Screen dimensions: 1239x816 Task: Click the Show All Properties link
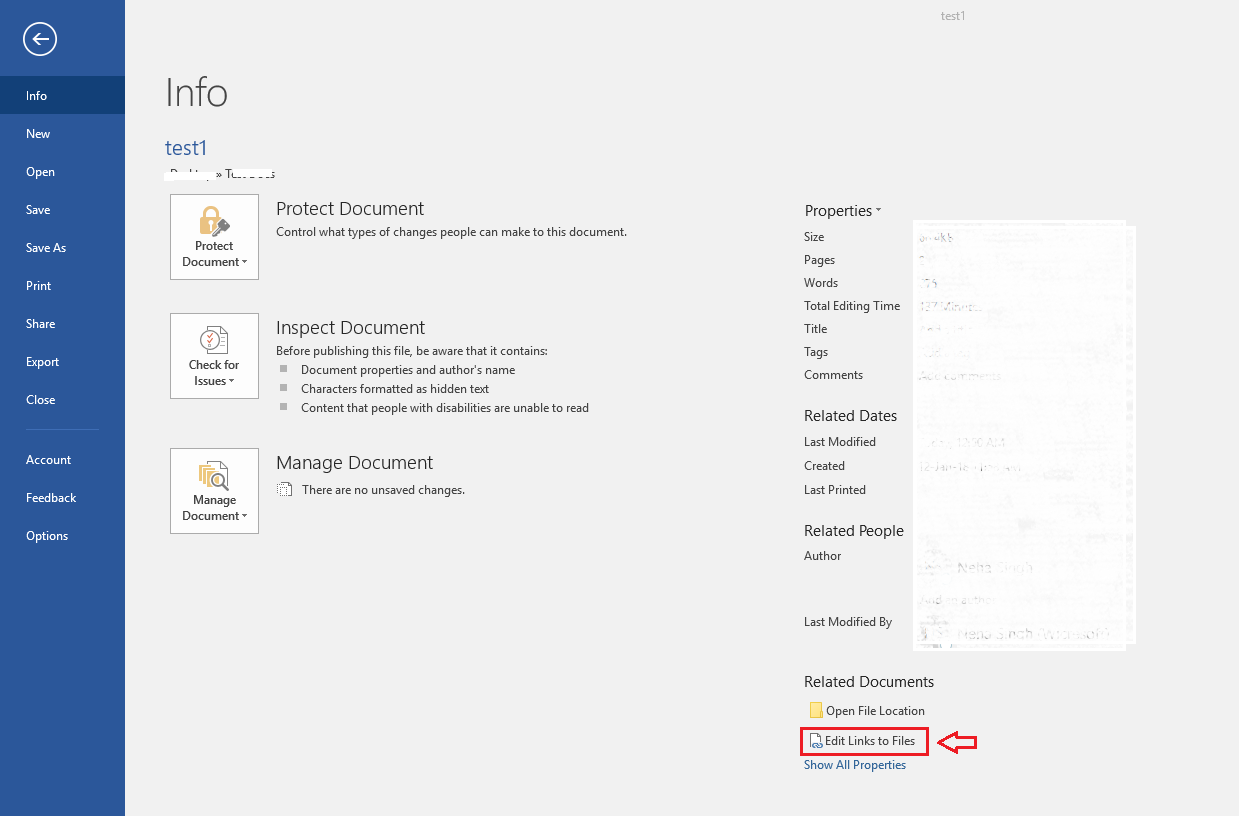click(855, 764)
